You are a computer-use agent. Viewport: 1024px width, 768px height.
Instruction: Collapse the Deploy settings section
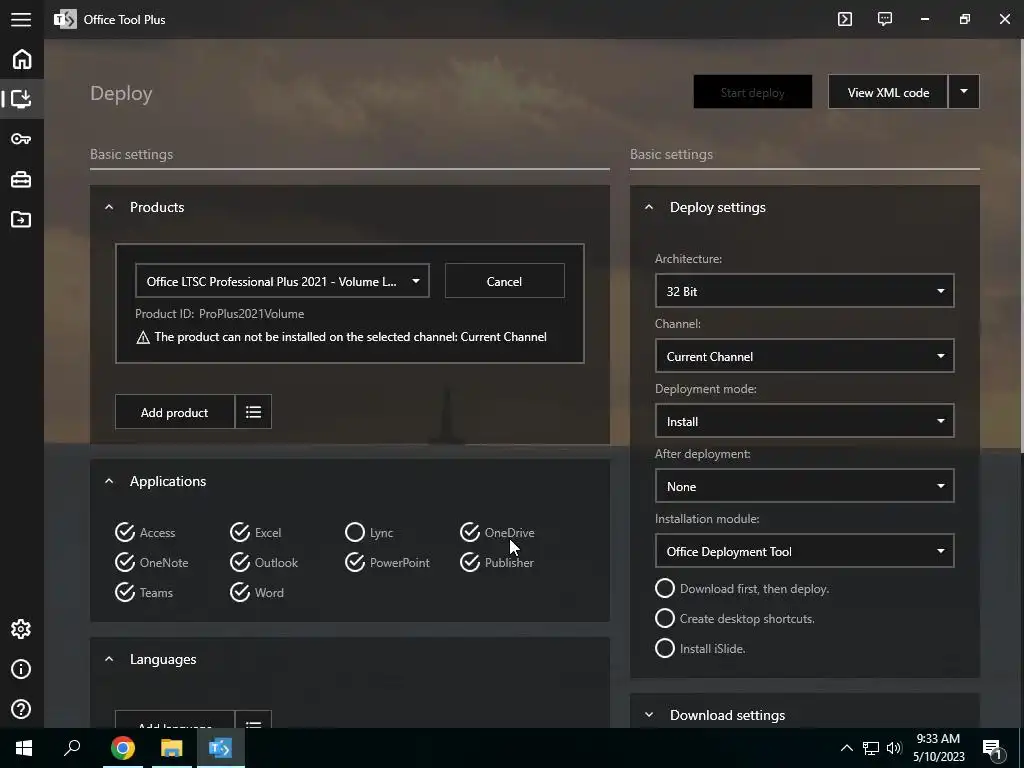coord(649,207)
